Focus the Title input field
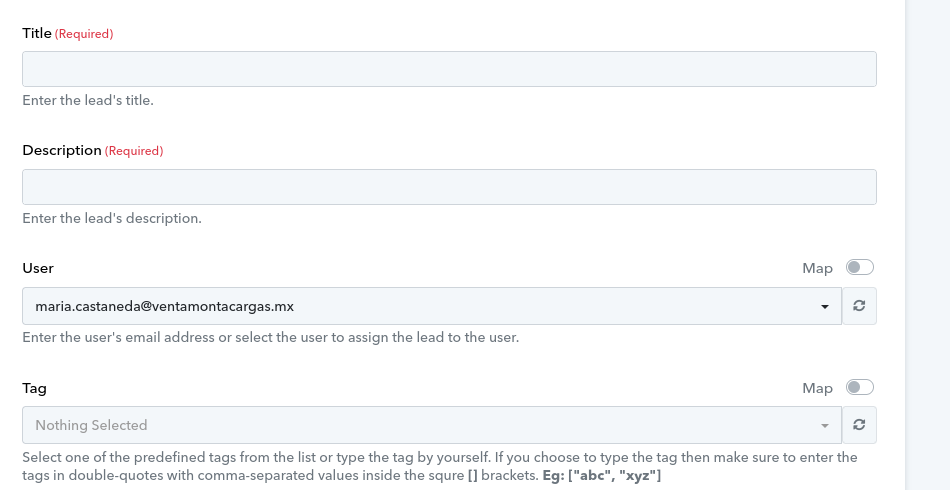The height and width of the screenshot is (490, 950). pos(450,69)
